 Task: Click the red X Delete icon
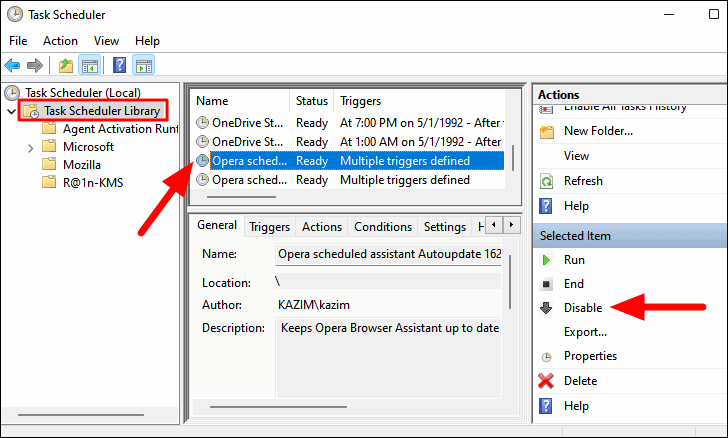546,381
